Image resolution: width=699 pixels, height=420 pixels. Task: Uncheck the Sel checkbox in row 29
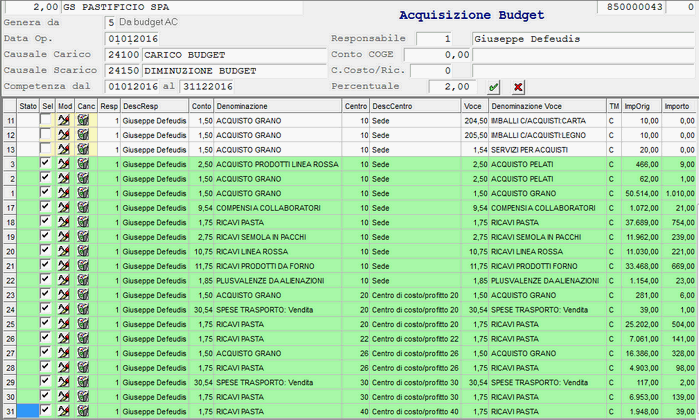[45, 381]
